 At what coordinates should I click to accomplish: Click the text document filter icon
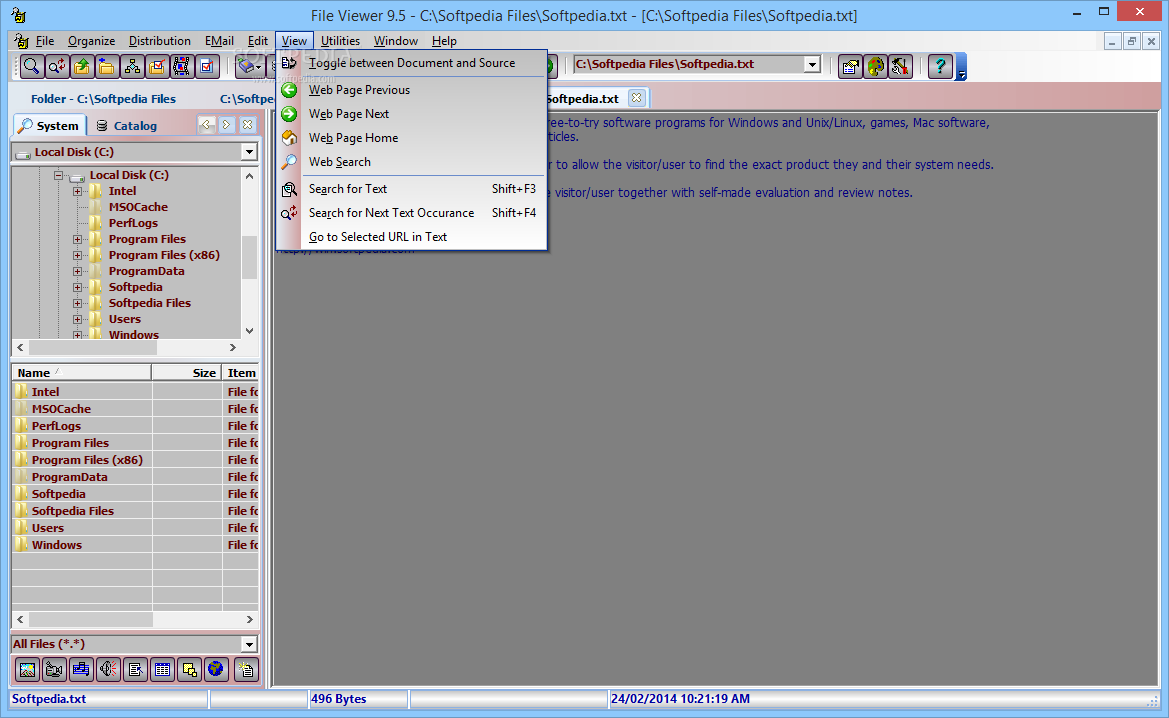135,670
